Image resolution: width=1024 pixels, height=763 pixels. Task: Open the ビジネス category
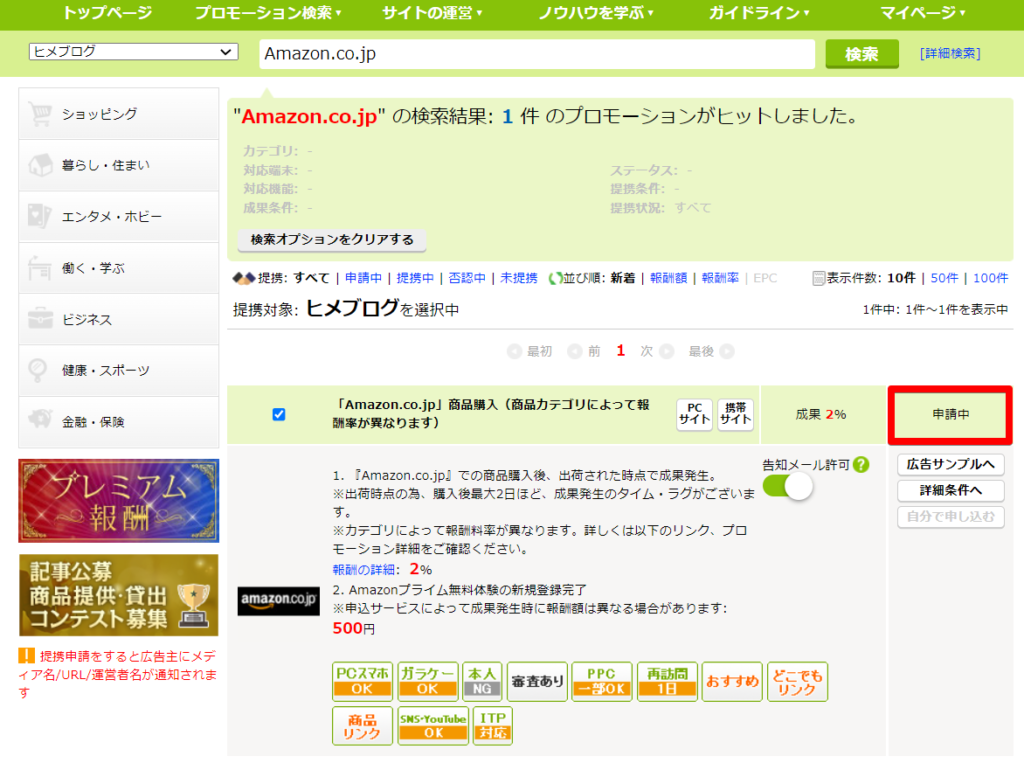click(118, 319)
